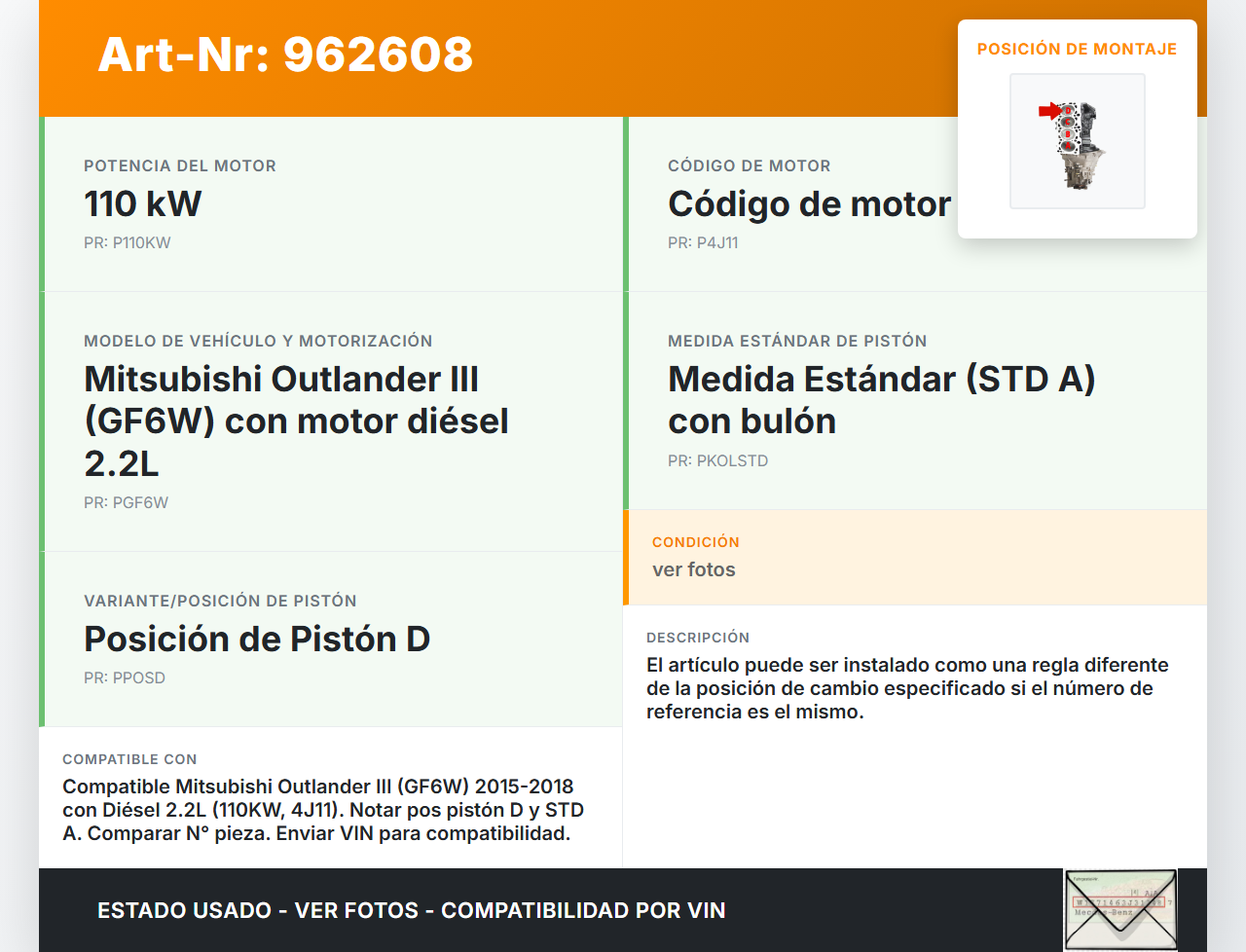Click the ESTADO USADO footer banner
This screenshot has width=1246, height=952.
click(410, 909)
